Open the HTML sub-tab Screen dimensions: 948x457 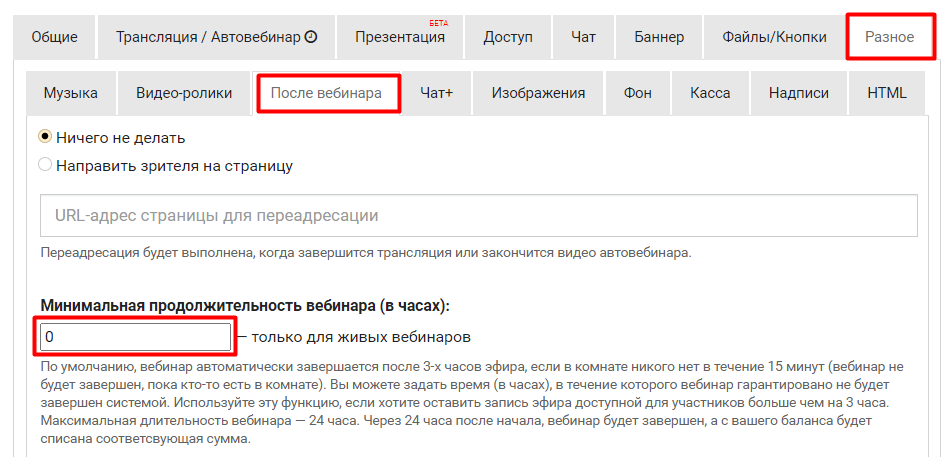pyautogui.click(x=886, y=93)
